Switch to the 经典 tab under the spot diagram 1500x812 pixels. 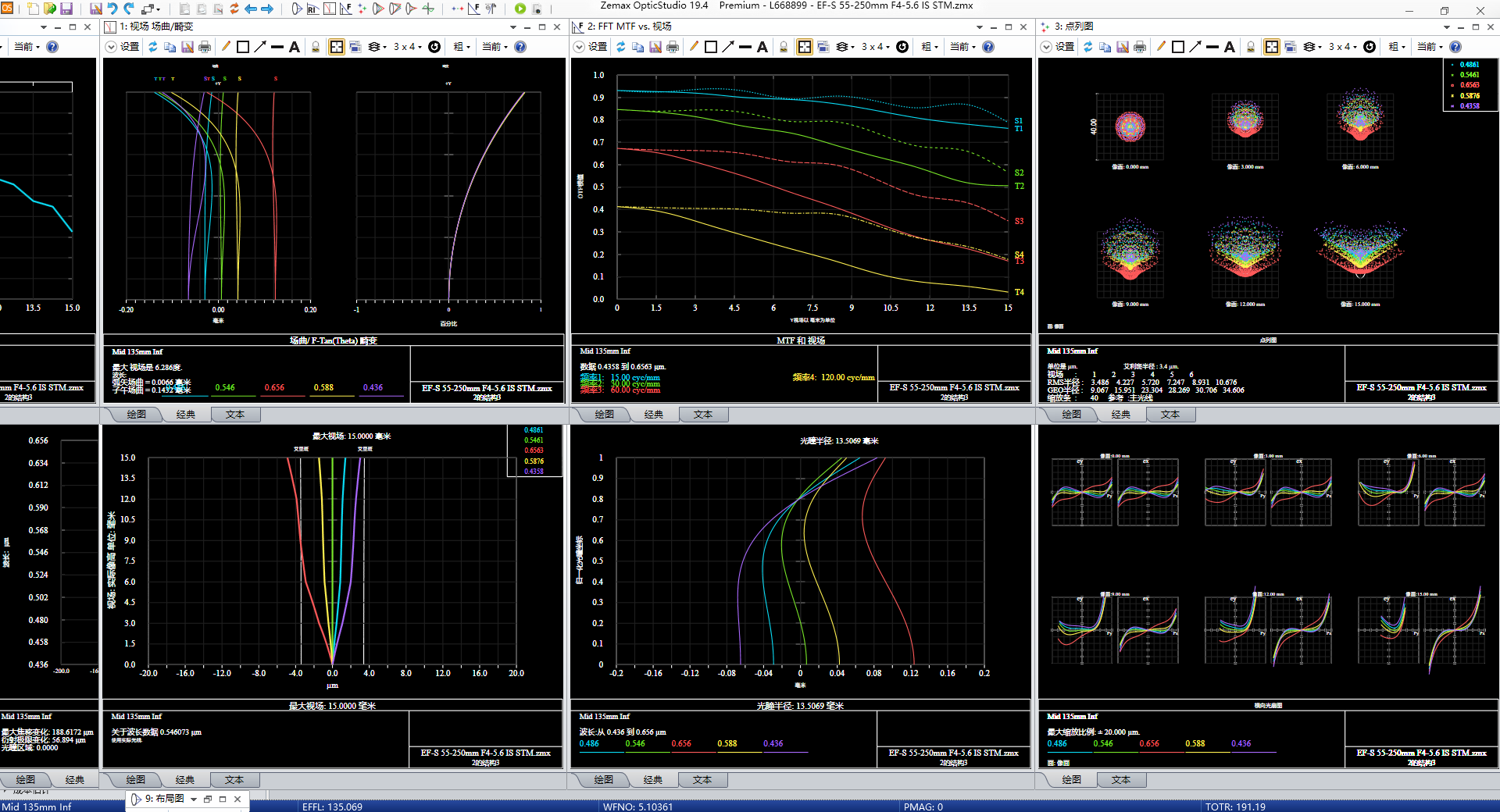1121,415
